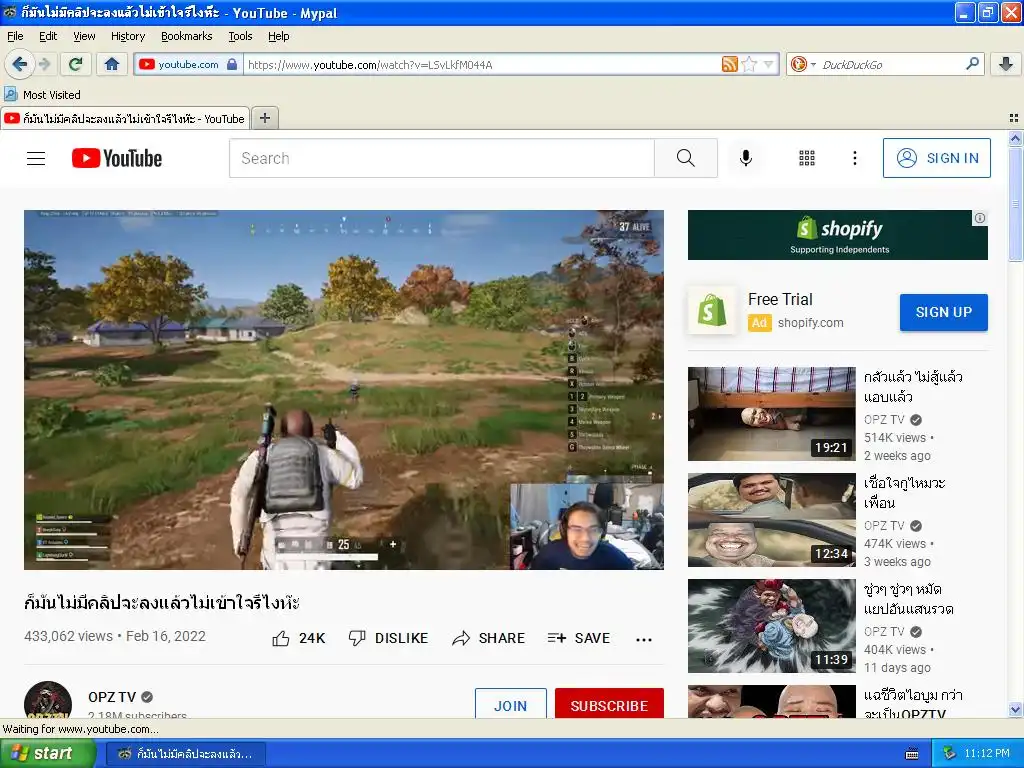Open a new tab with plus button
Screen dimensions: 1024x768
264,118
